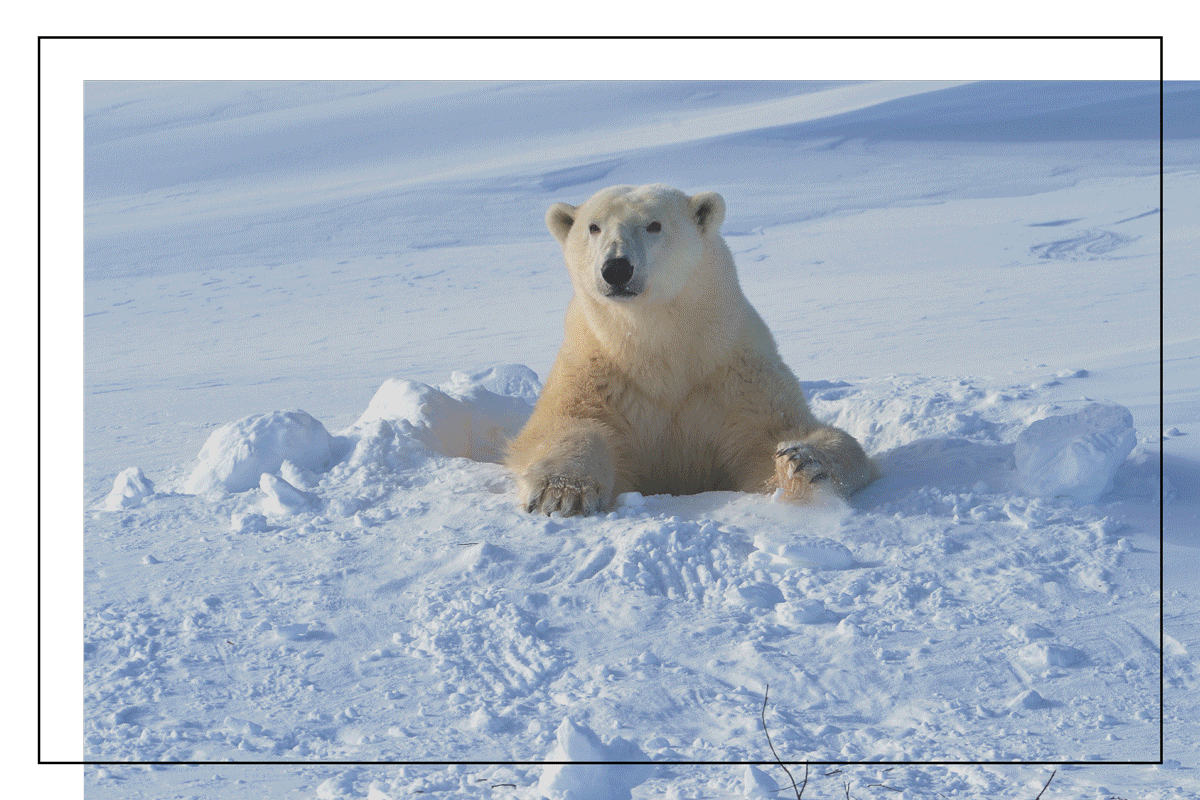The width and height of the screenshot is (1200, 800).
Task: Click the bottom-right corner of the black frame
Action: (1161, 762)
